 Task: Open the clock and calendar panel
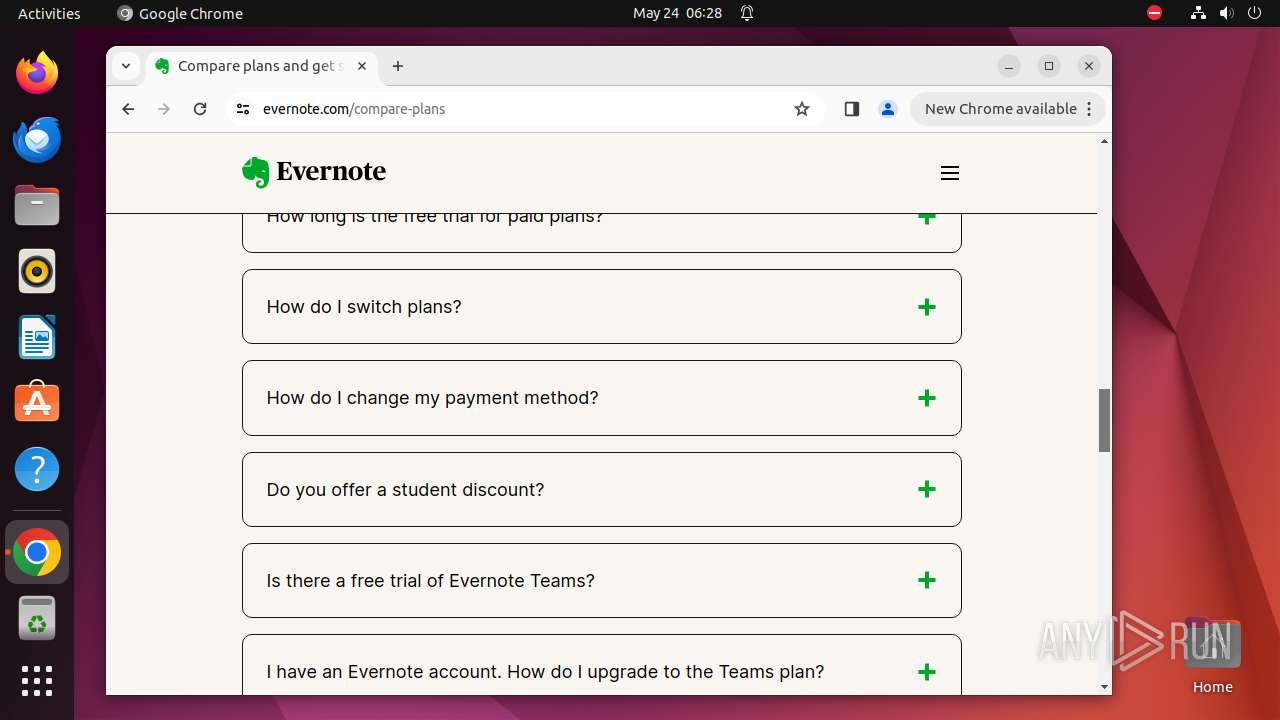(677, 13)
